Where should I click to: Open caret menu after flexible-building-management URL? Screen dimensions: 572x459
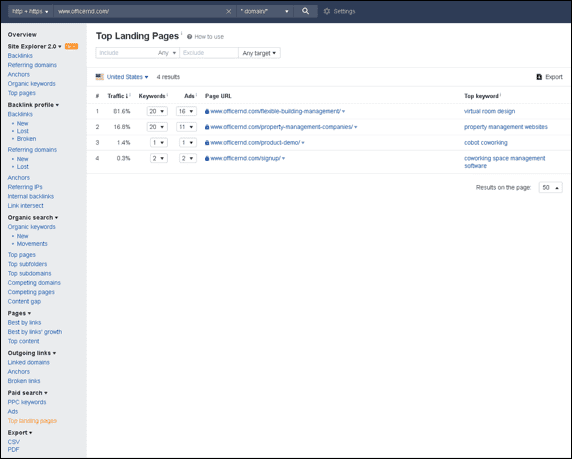(343, 112)
